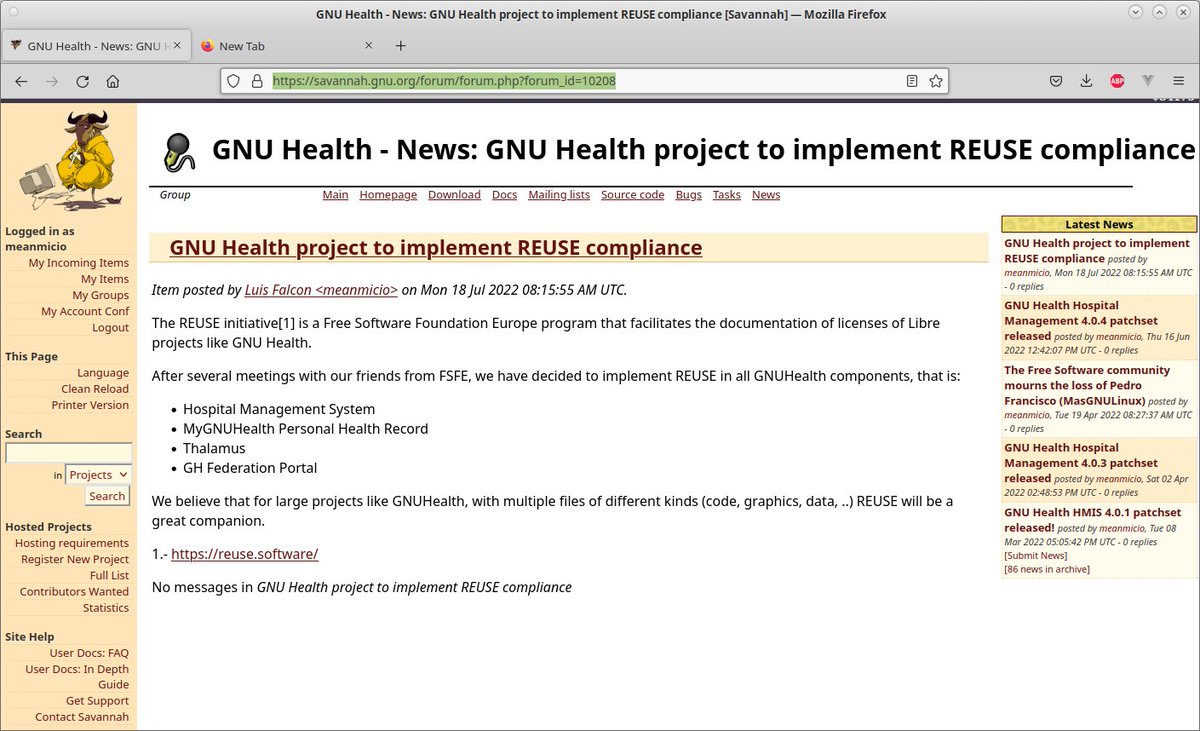This screenshot has width=1200, height=731.
Task: Click the Contact Savannah link
Action: [x=82, y=717]
